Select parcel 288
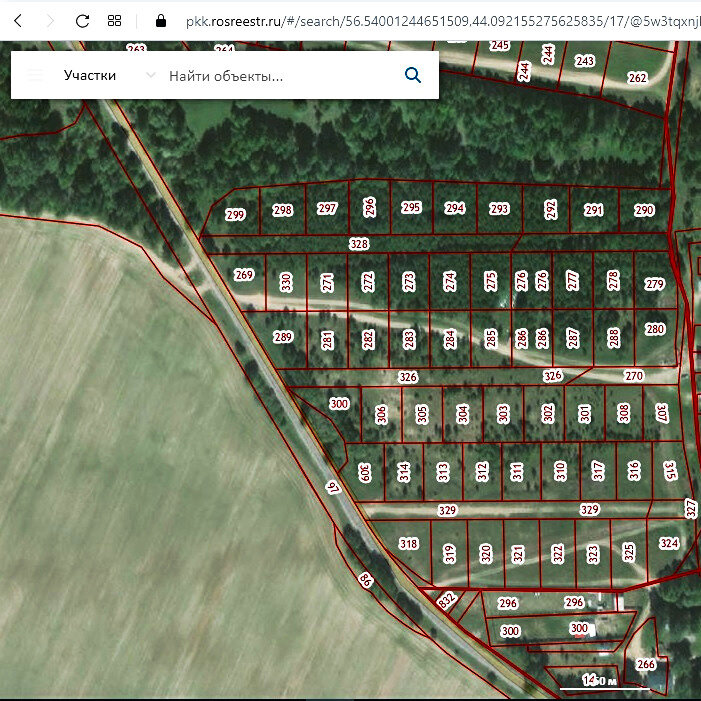Image resolution: width=701 pixels, height=701 pixels. click(613, 338)
